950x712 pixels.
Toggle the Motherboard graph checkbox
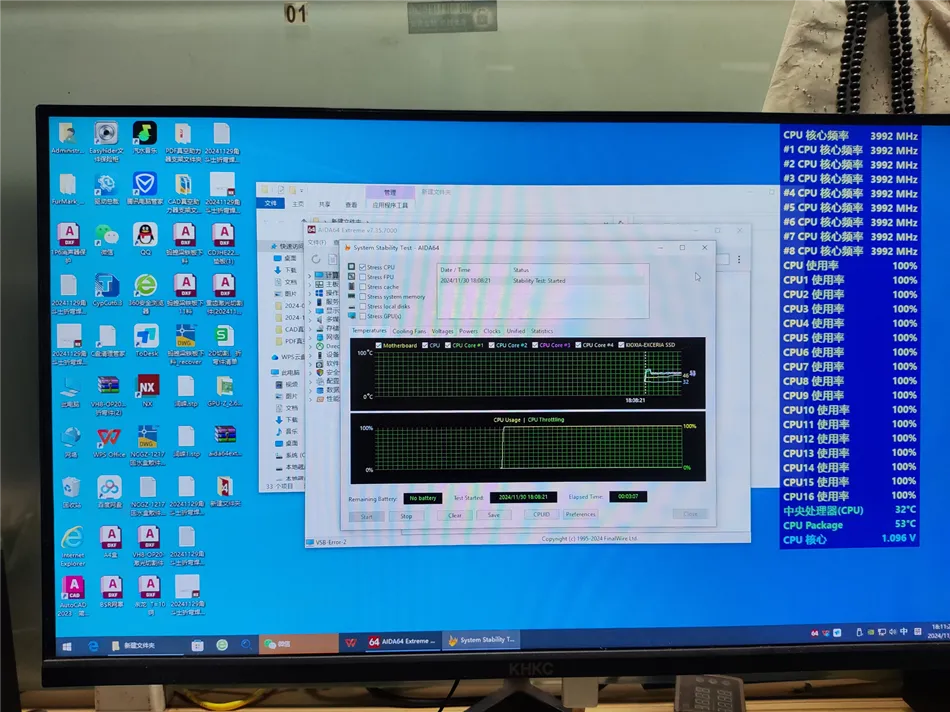click(379, 345)
